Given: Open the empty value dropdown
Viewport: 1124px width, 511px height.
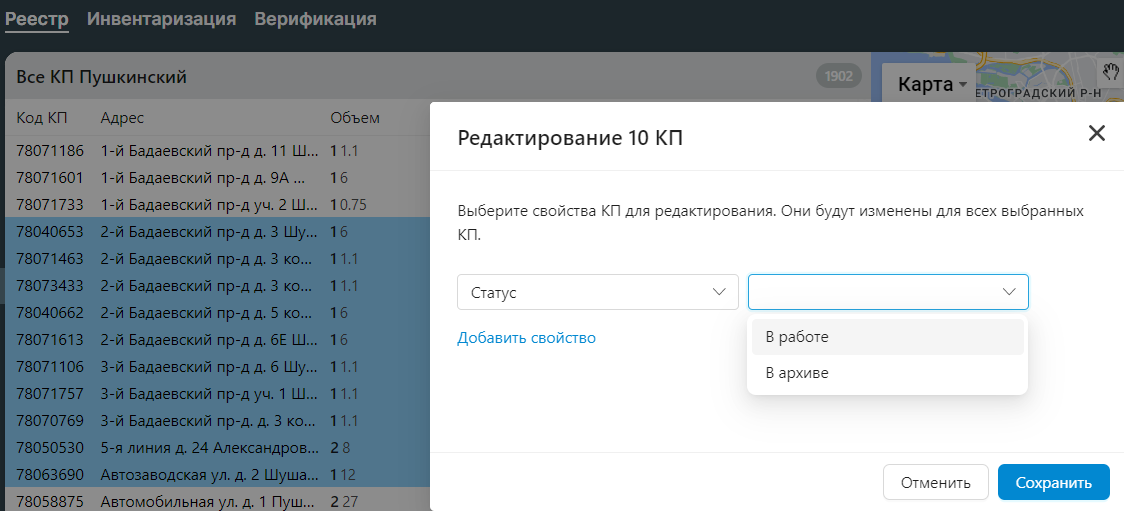Looking at the screenshot, I should [x=887, y=292].
